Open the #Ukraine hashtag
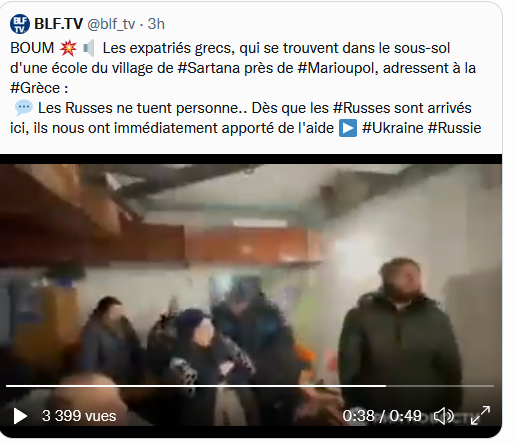This screenshot has height=445, width=514. [x=393, y=128]
